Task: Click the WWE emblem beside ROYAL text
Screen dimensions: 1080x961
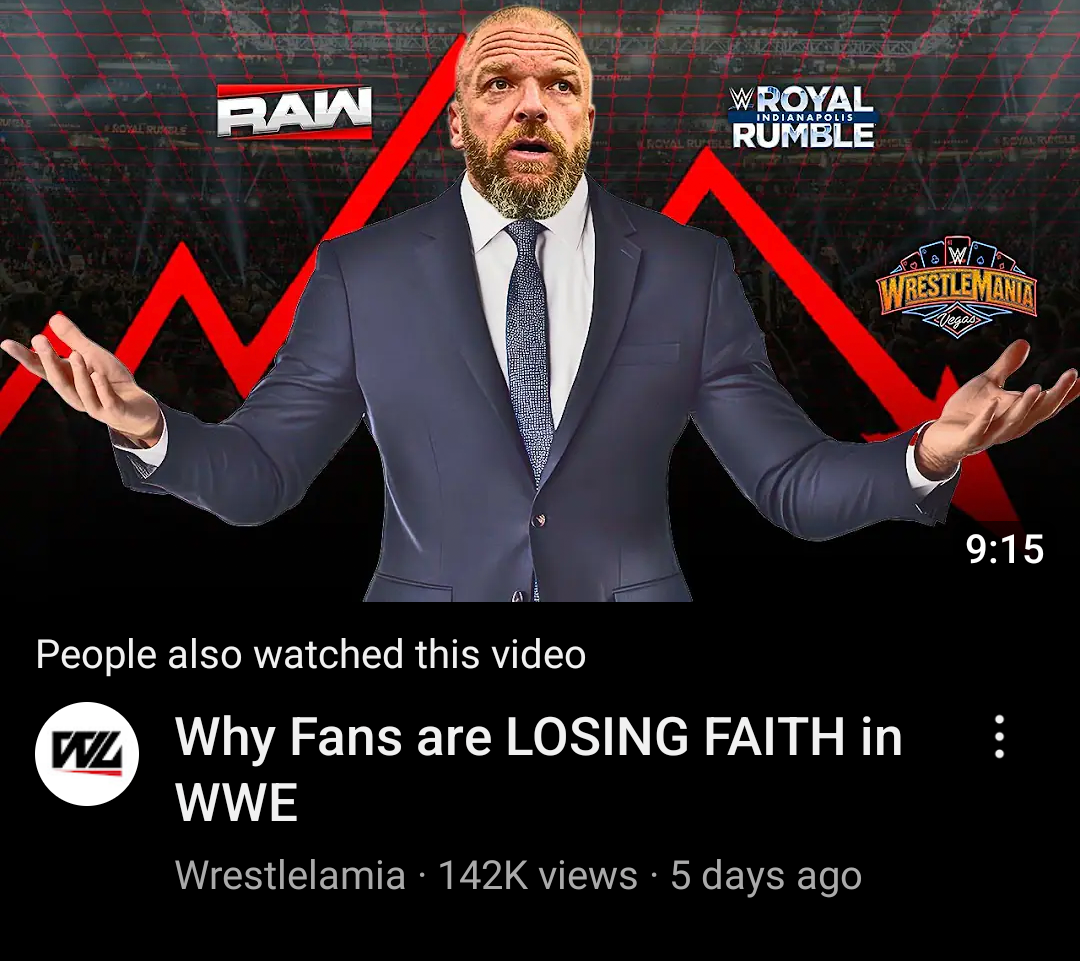Action: [x=740, y=100]
